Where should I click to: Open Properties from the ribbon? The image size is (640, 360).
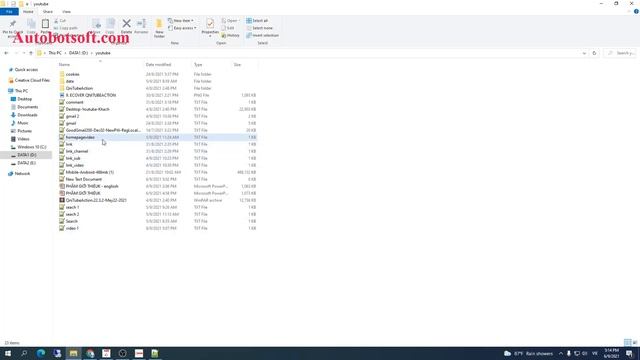(x=210, y=27)
